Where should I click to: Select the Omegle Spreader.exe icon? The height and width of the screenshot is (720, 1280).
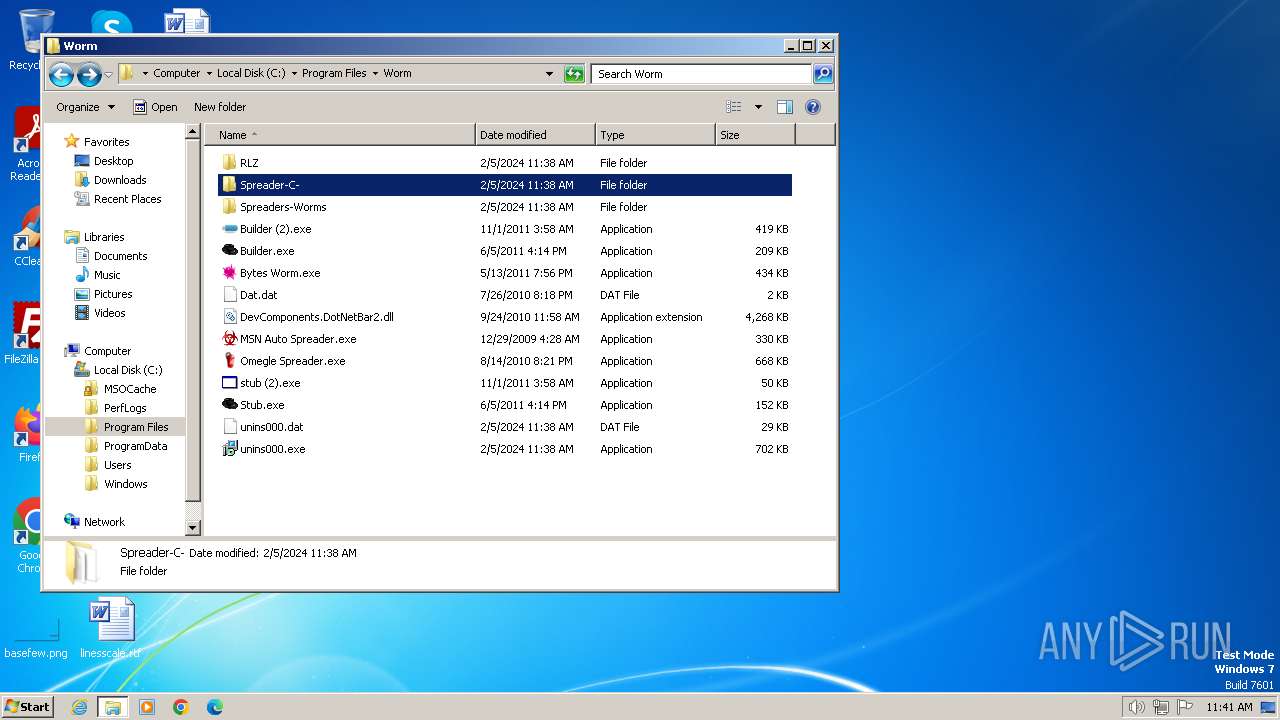click(229, 361)
